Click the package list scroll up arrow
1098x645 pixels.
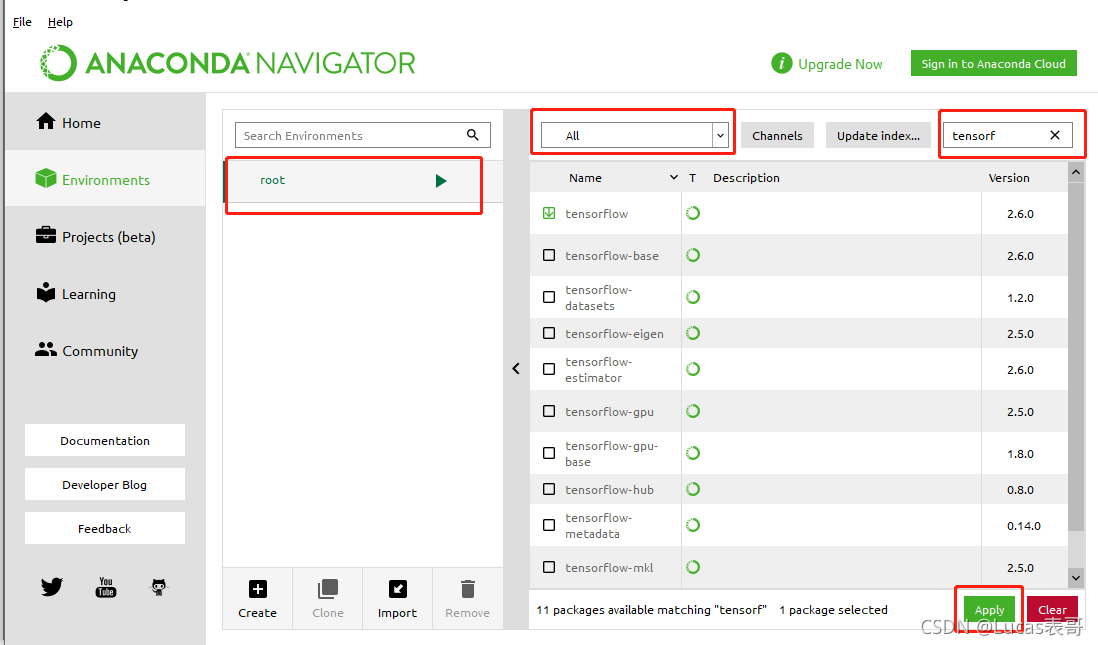pos(1076,172)
